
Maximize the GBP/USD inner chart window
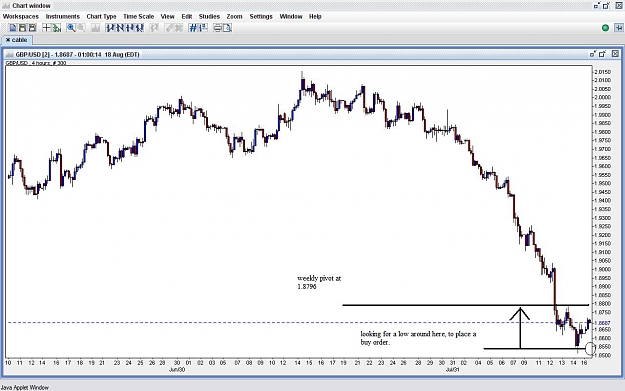[x=602, y=54]
